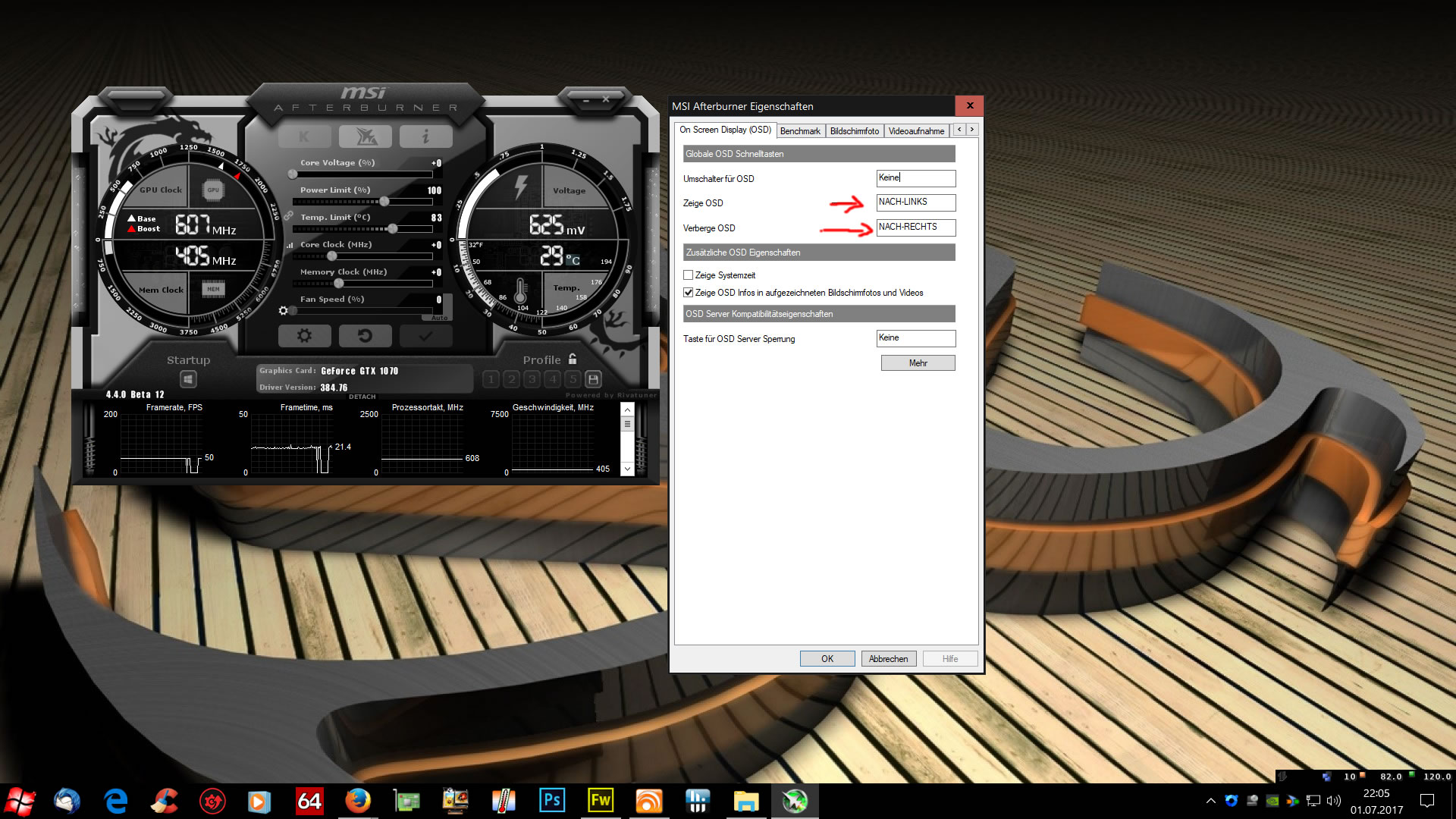This screenshot has width=1456, height=819.
Task: Enable the Zeige Systemzeit checkbox
Action: coord(689,275)
